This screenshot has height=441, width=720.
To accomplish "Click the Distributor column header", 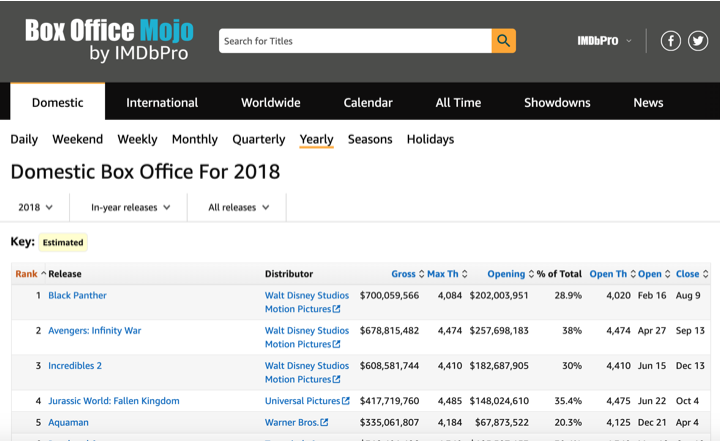I will (x=289, y=274).
